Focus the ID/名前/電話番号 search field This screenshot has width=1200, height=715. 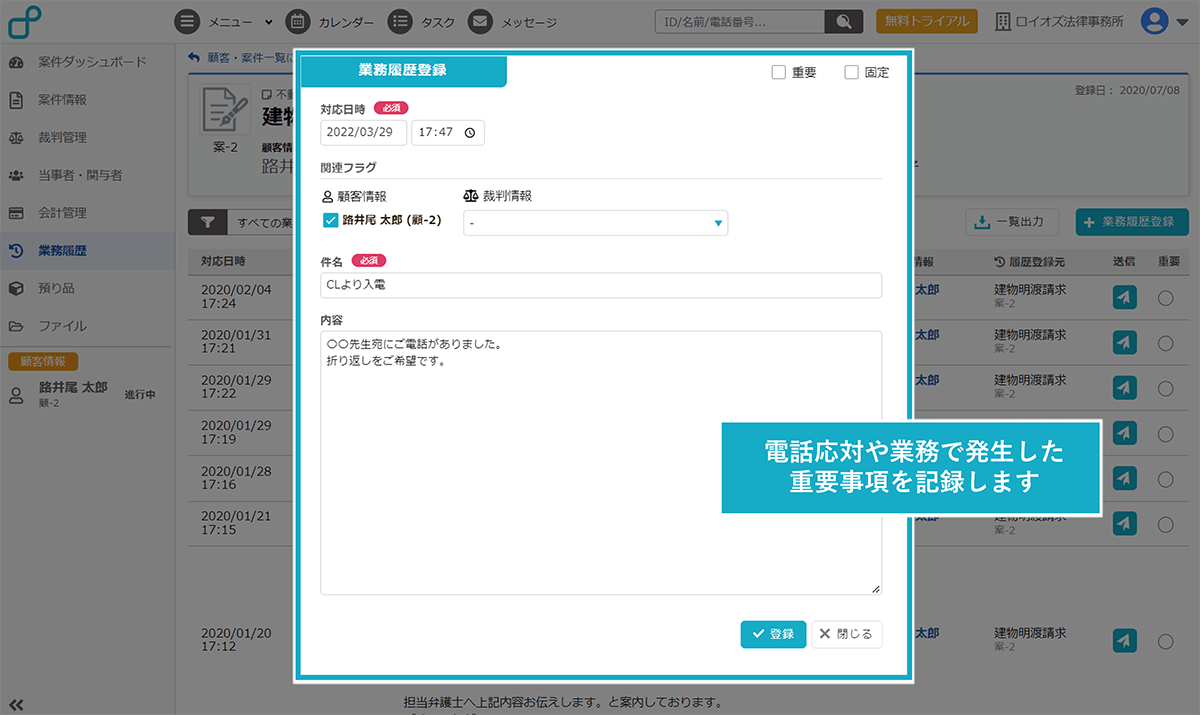(740, 21)
